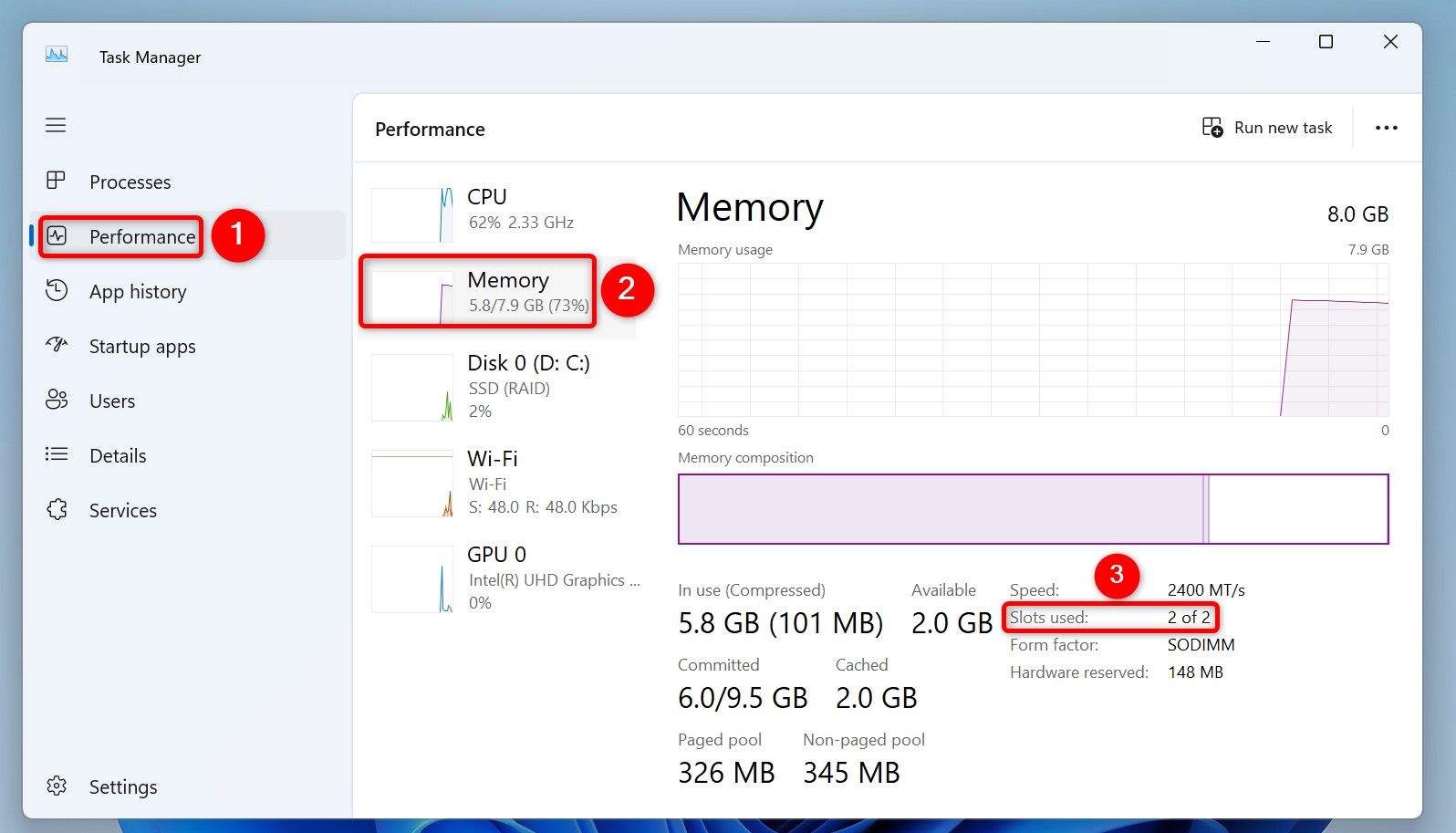The width and height of the screenshot is (1456, 833).
Task: Select the Performance tab label
Action: (142, 237)
